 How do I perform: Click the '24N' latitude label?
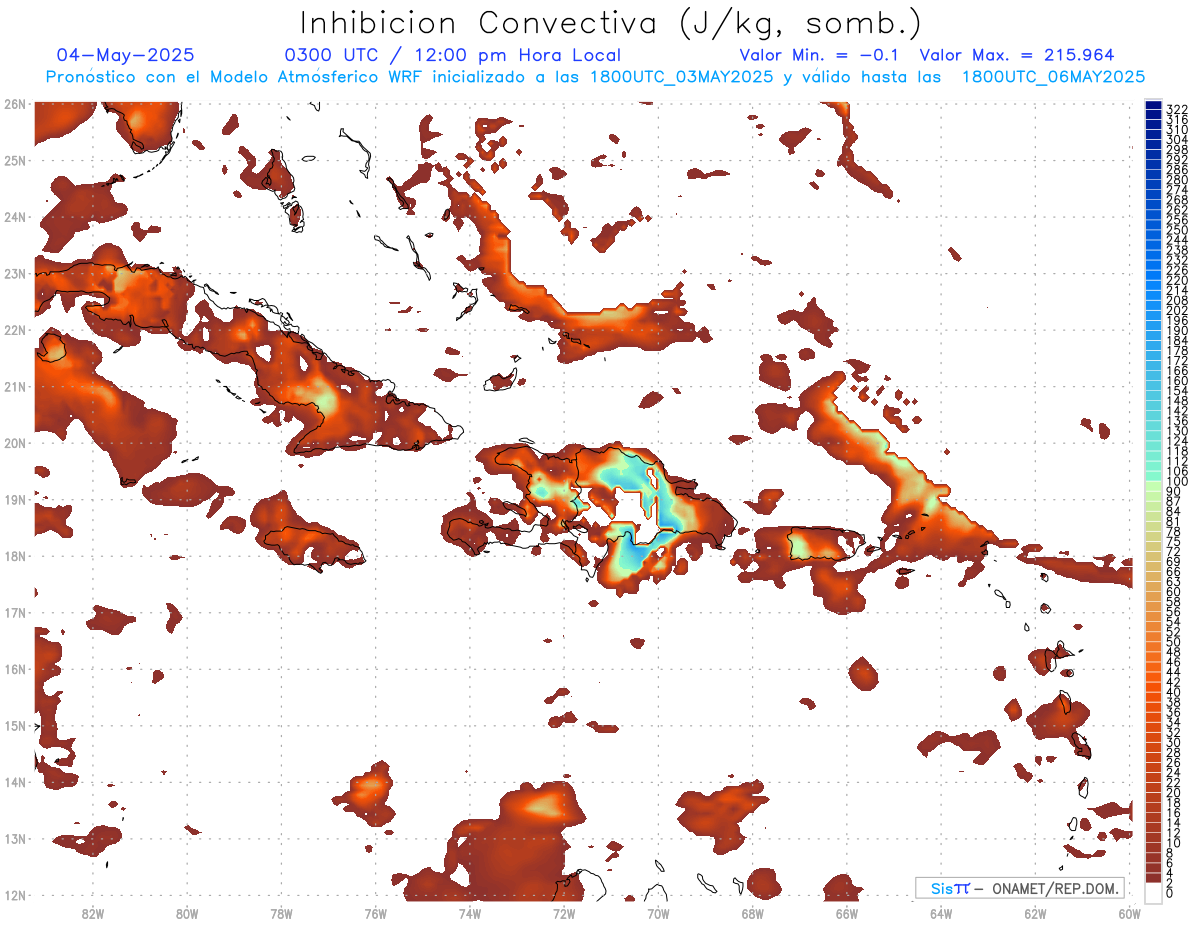[15, 217]
